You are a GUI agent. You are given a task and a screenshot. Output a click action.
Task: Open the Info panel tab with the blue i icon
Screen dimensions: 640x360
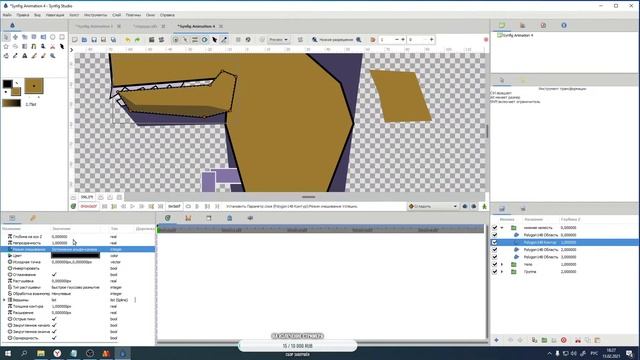point(564,25)
